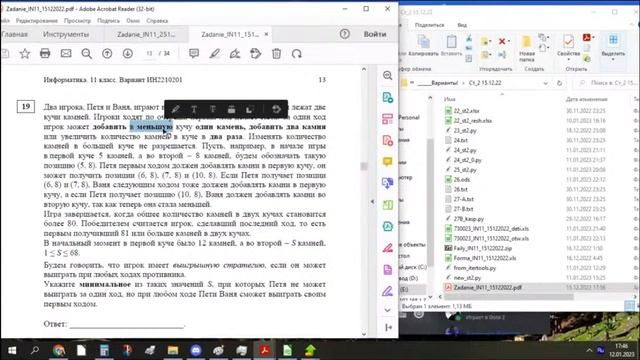This screenshot has height=360, width=640.
Task: Select file 22_st2.xlsx in Explorer
Action: tap(467, 111)
